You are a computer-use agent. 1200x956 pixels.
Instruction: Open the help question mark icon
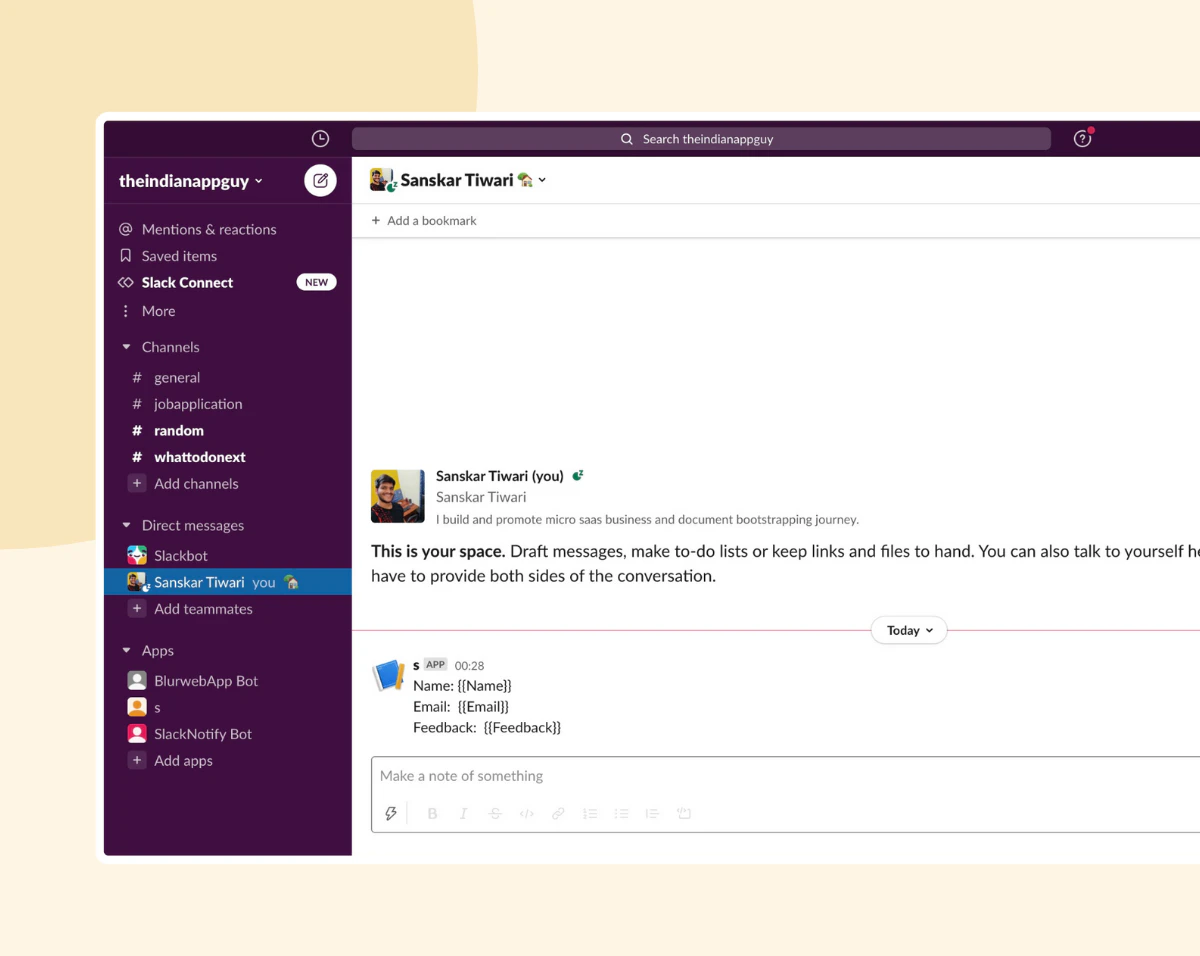1082,139
